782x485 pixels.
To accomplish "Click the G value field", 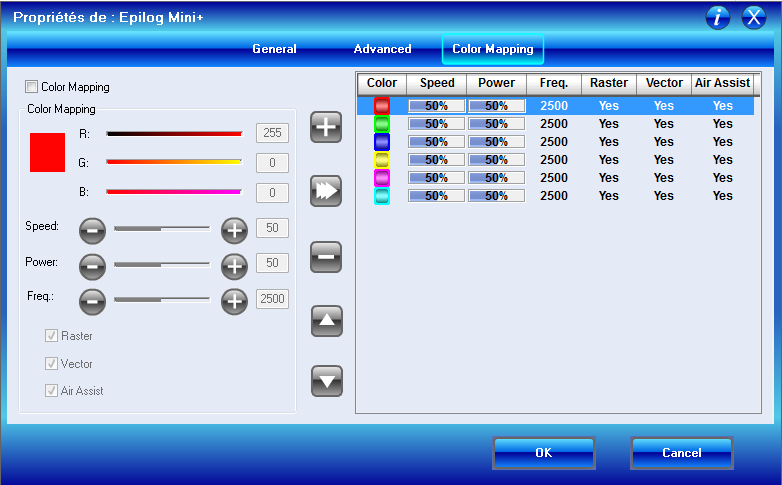I will pyautogui.click(x=272, y=163).
